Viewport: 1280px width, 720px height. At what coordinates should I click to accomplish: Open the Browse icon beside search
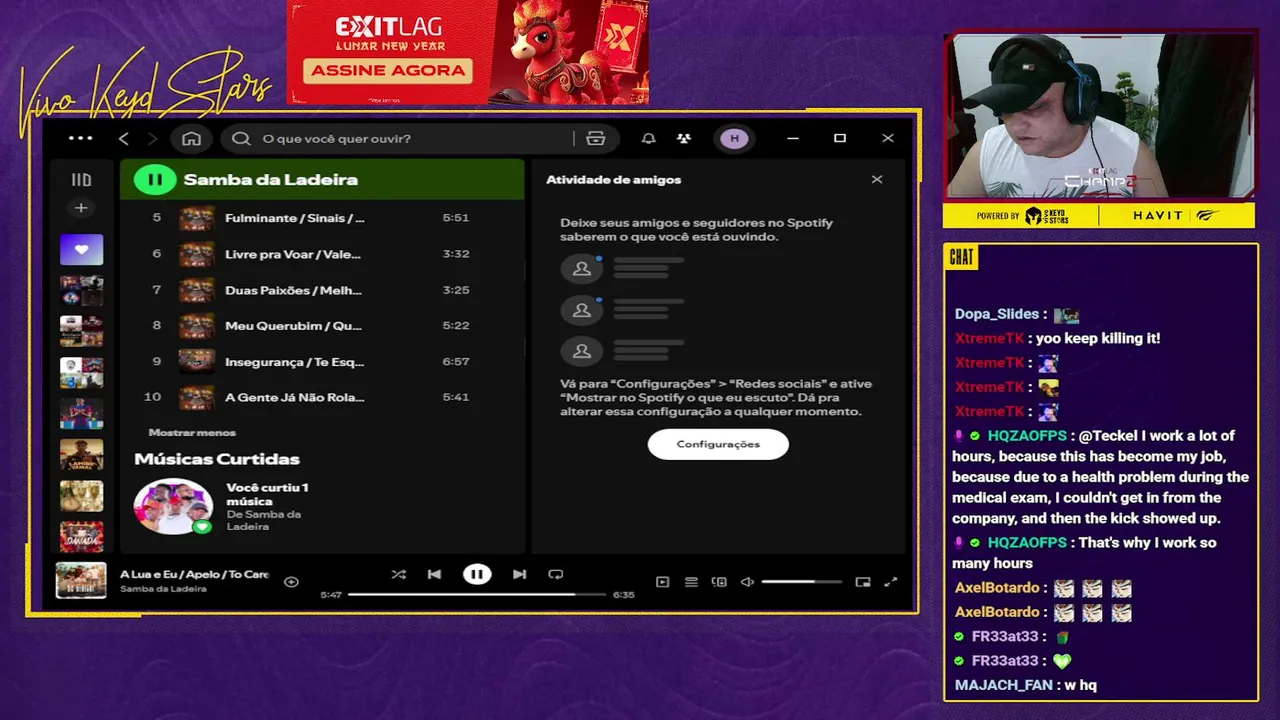[x=596, y=138]
